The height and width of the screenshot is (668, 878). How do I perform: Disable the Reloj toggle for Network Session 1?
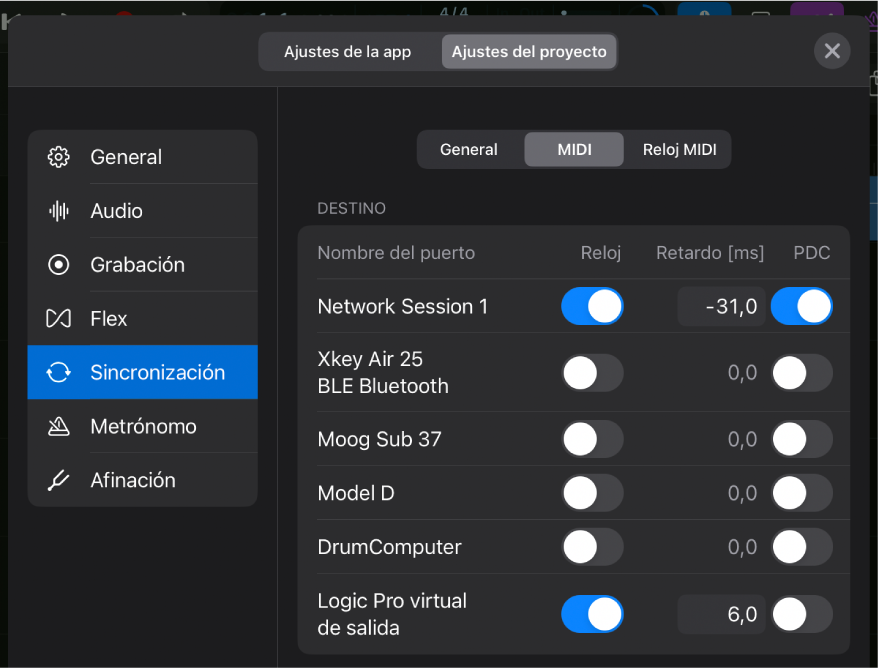592,306
